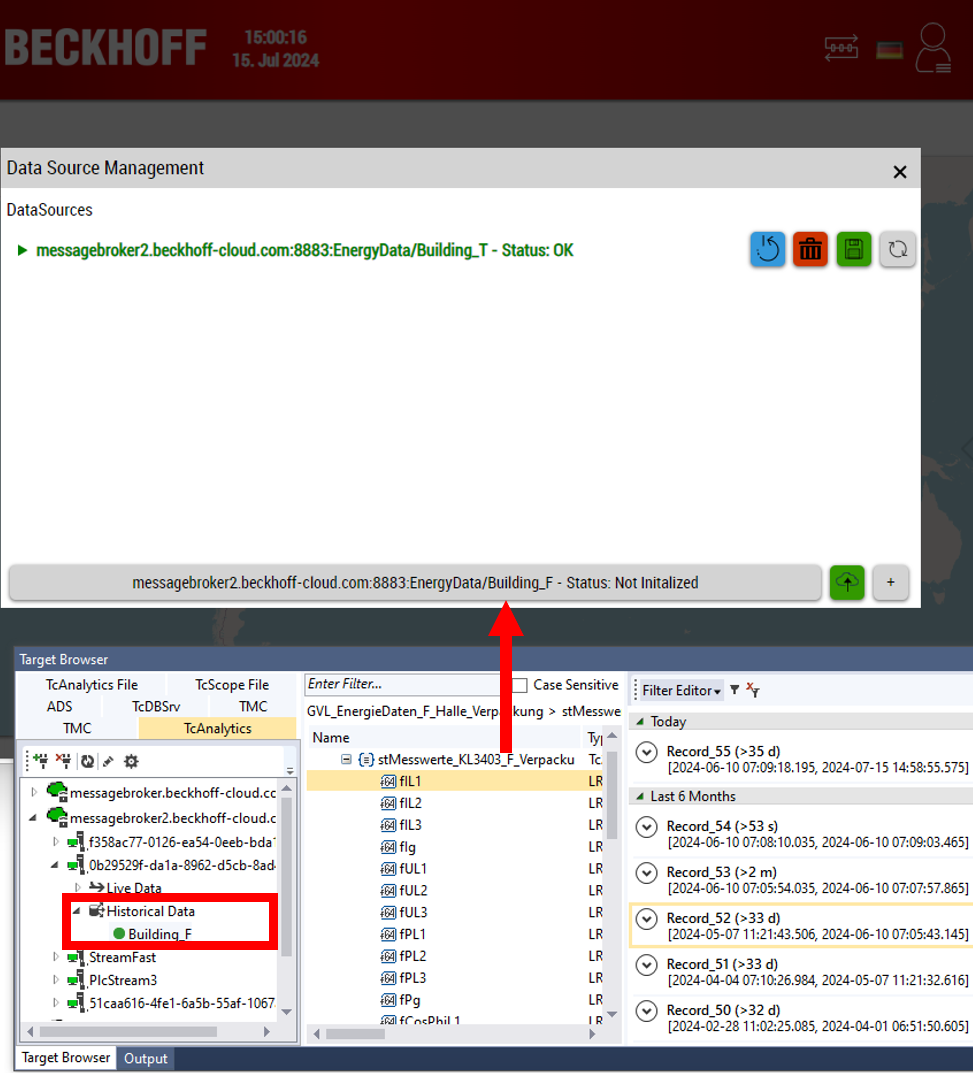
Task: Click the German flag language icon
Action: tap(889, 49)
